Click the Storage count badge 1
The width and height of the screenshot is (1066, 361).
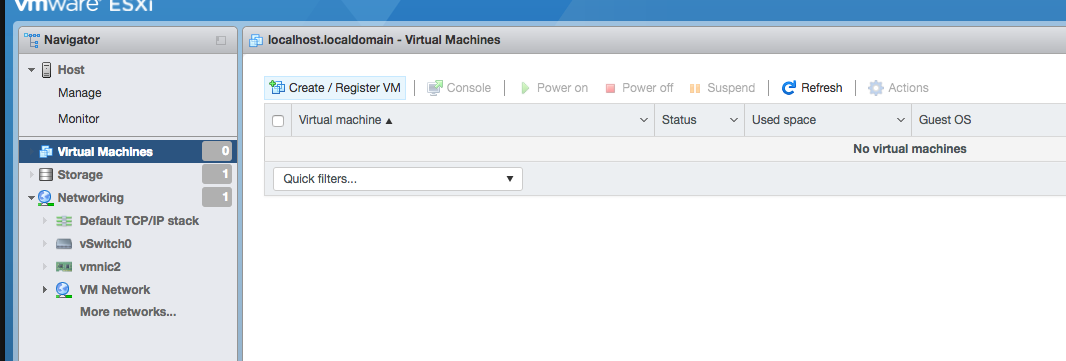click(x=217, y=175)
